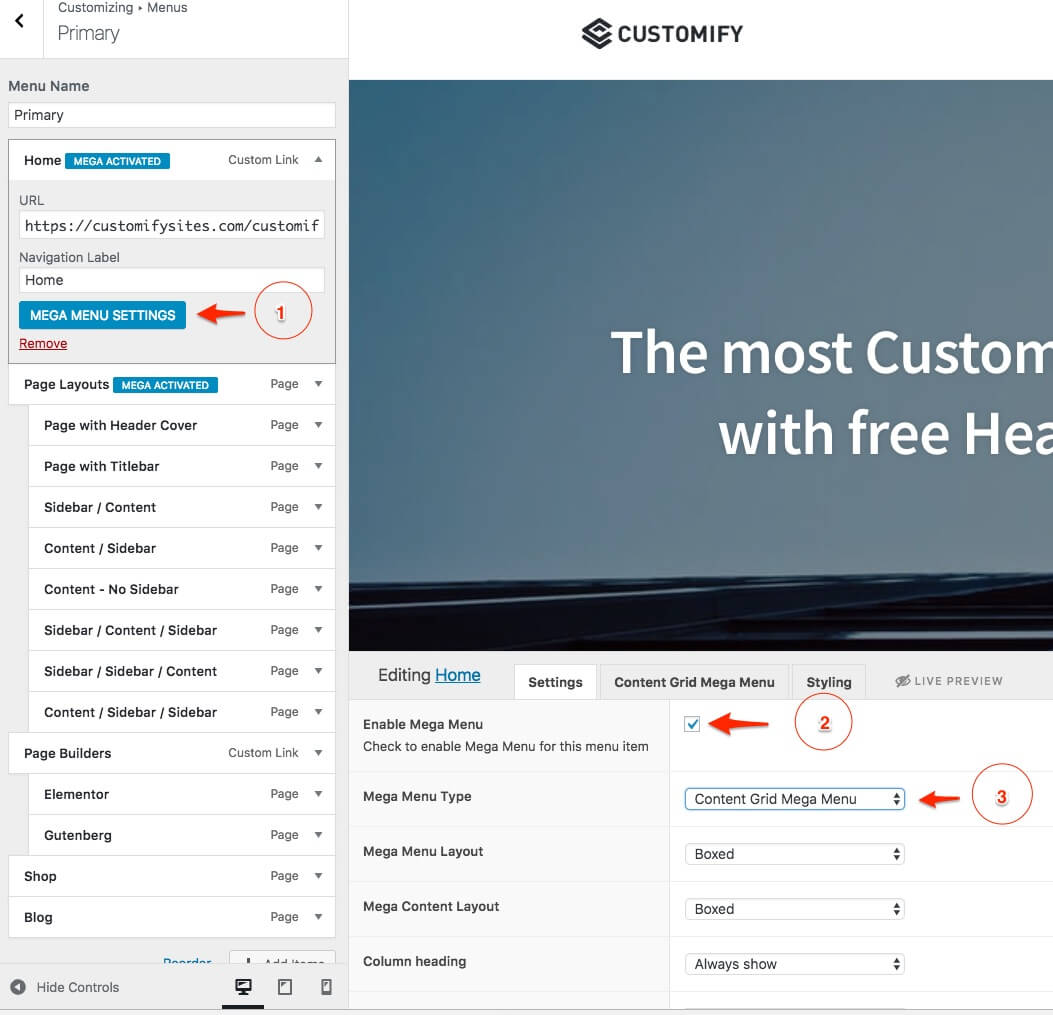Remove the Home menu item

tap(43, 343)
